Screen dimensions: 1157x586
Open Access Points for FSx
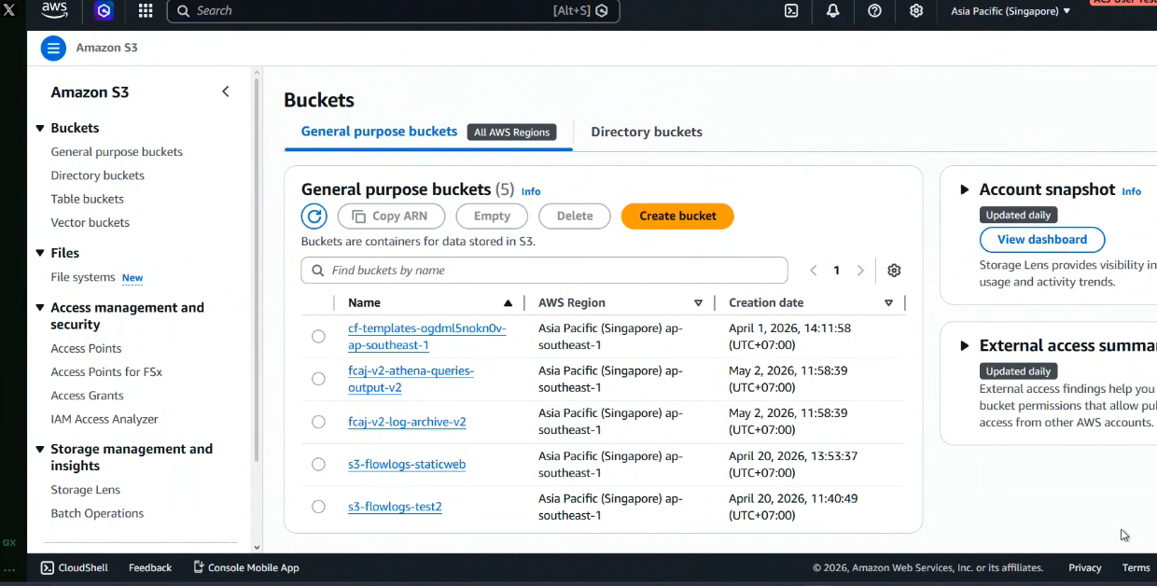click(106, 372)
